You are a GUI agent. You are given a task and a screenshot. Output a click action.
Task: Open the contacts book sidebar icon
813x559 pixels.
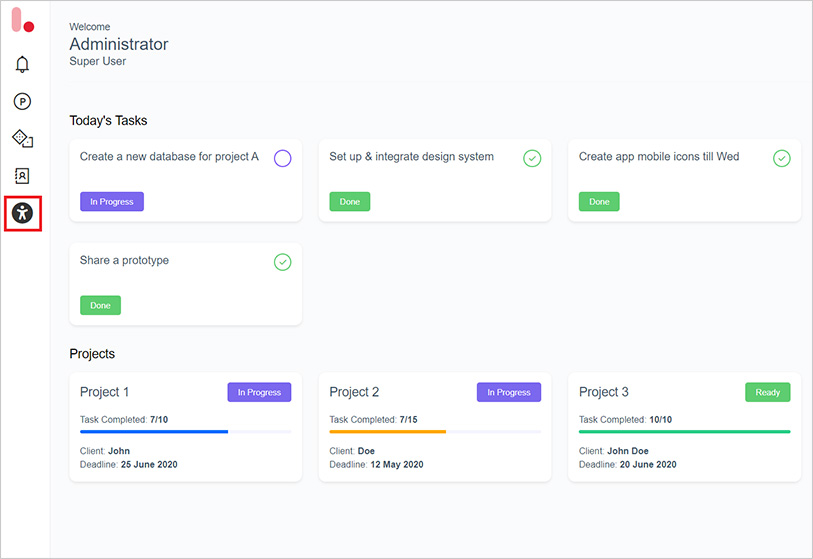coord(22,175)
